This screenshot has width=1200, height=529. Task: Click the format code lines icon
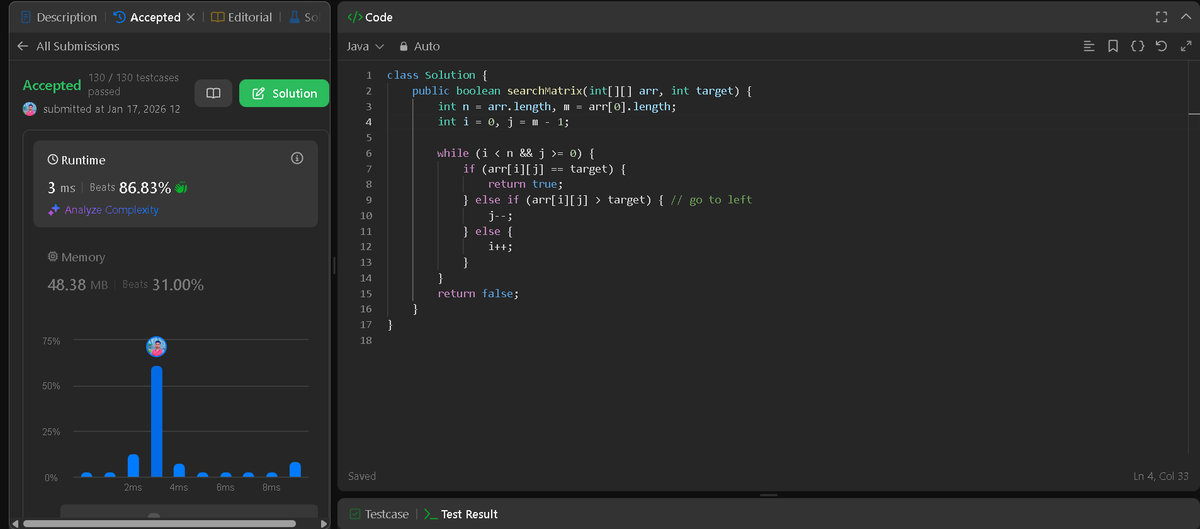pos(1090,46)
